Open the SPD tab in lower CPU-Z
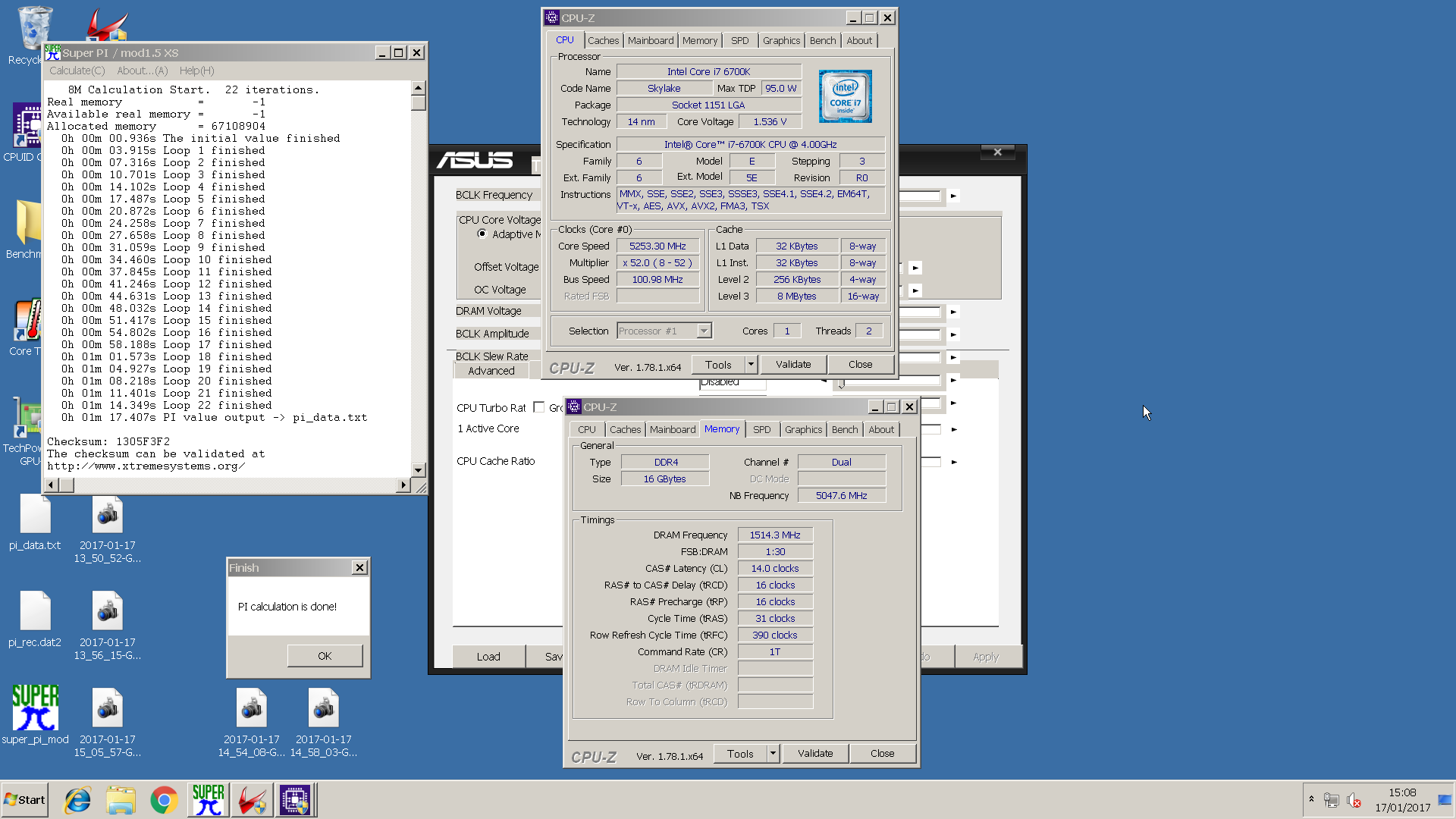 [x=761, y=430]
